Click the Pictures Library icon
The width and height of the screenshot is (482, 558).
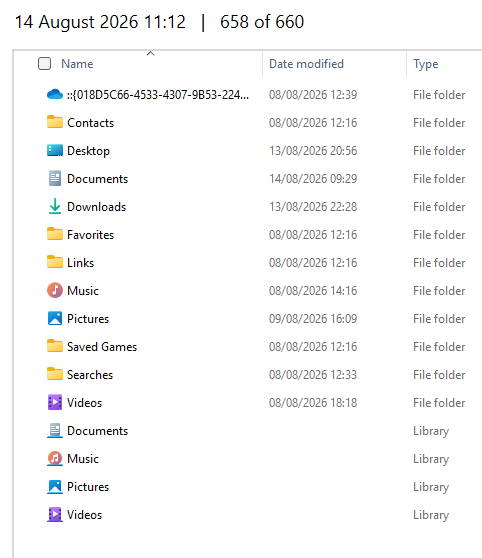[x=55, y=486]
